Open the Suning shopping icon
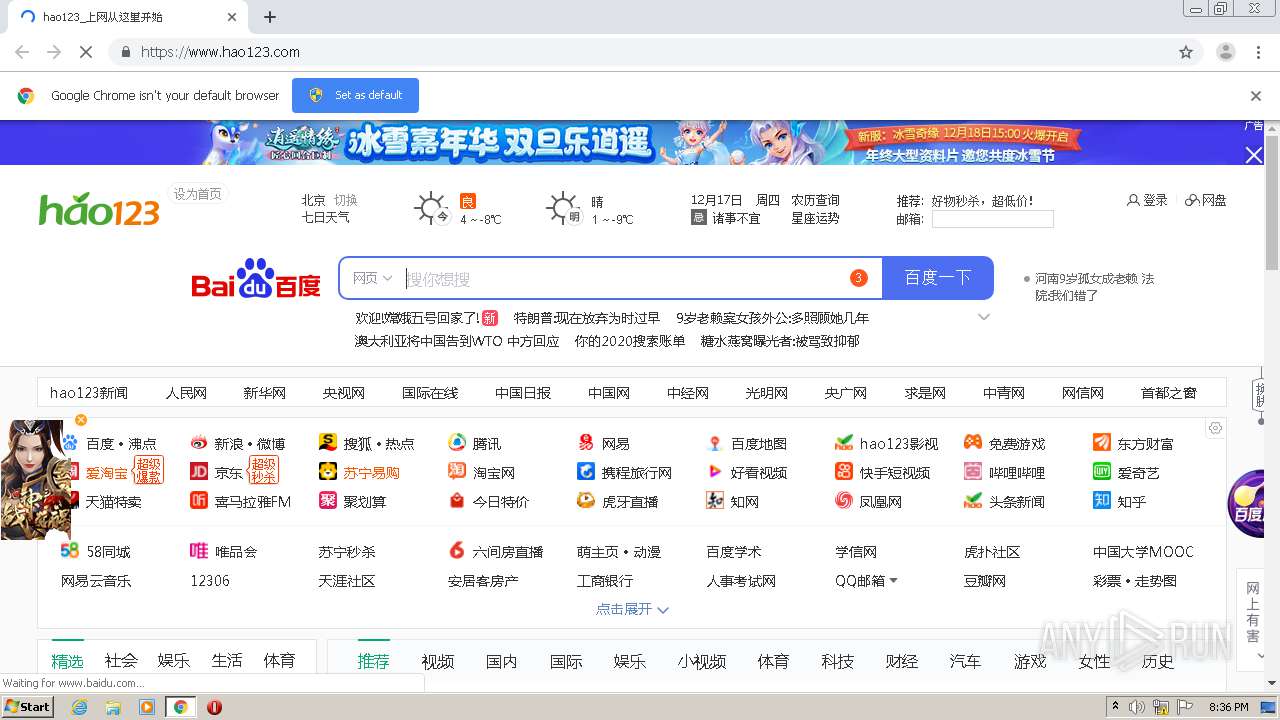Viewport: 1280px width, 720px height. (x=328, y=472)
